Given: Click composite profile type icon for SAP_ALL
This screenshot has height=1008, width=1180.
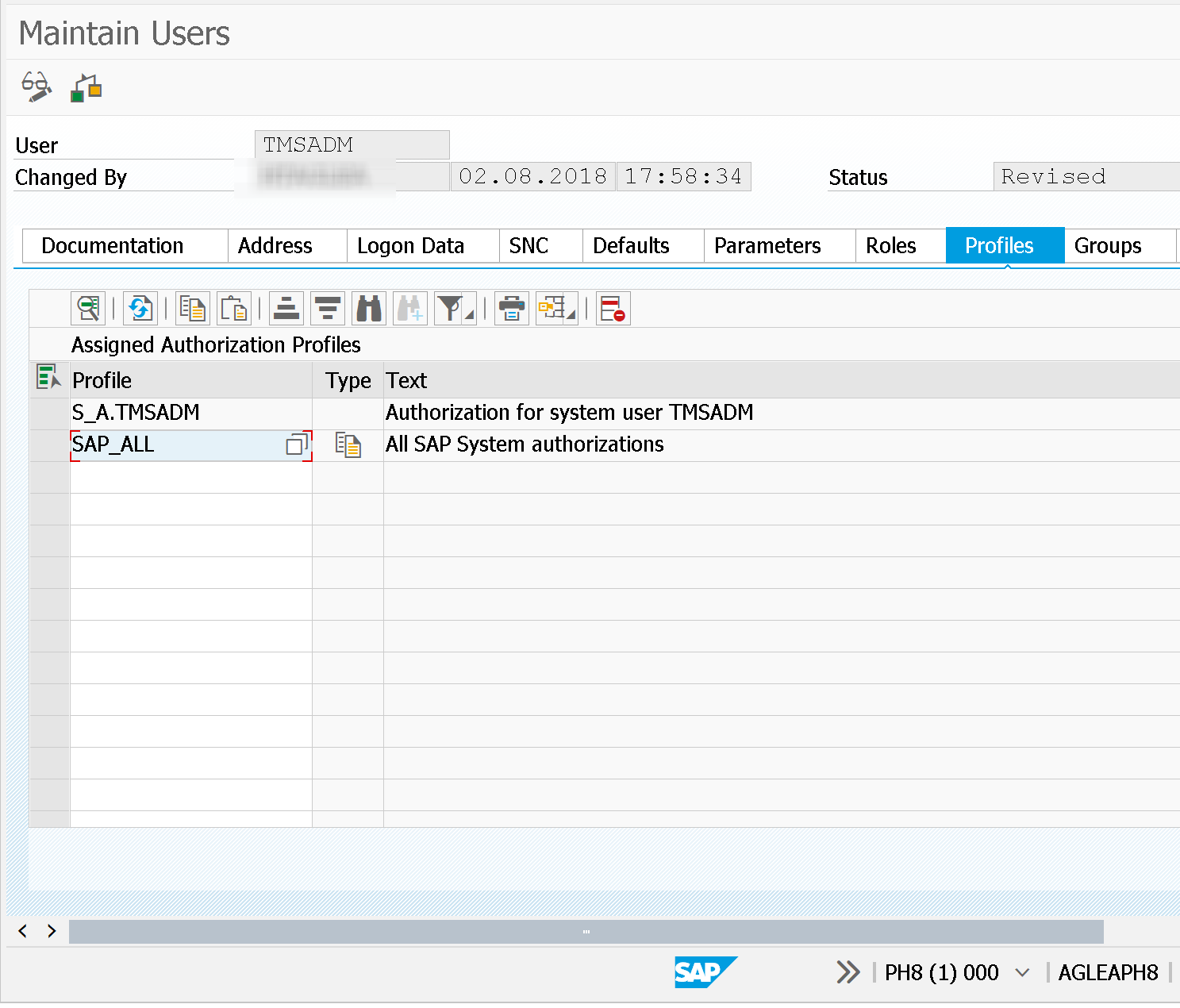Looking at the screenshot, I should (x=348, y=444).
